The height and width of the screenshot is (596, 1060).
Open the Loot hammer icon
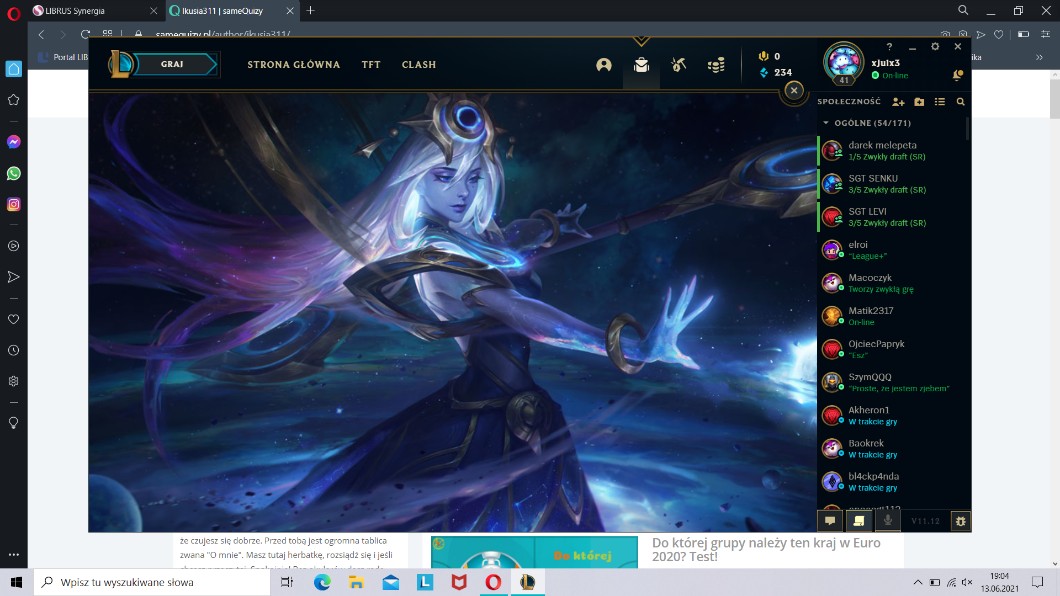(x=679, y=65)
